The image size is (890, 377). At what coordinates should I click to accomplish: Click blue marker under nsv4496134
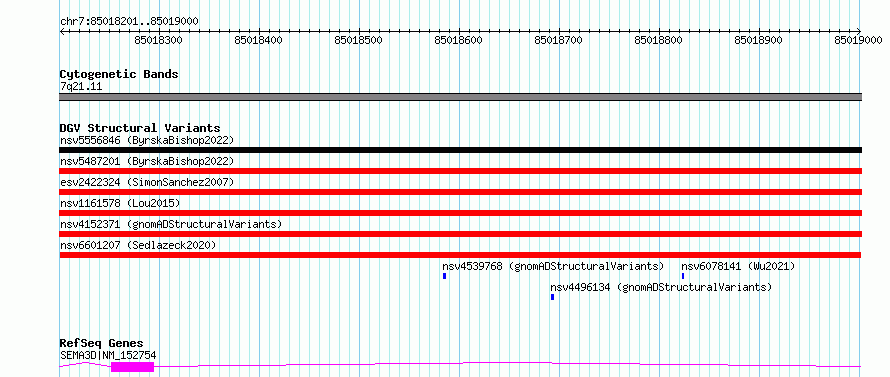pos(552,297)
